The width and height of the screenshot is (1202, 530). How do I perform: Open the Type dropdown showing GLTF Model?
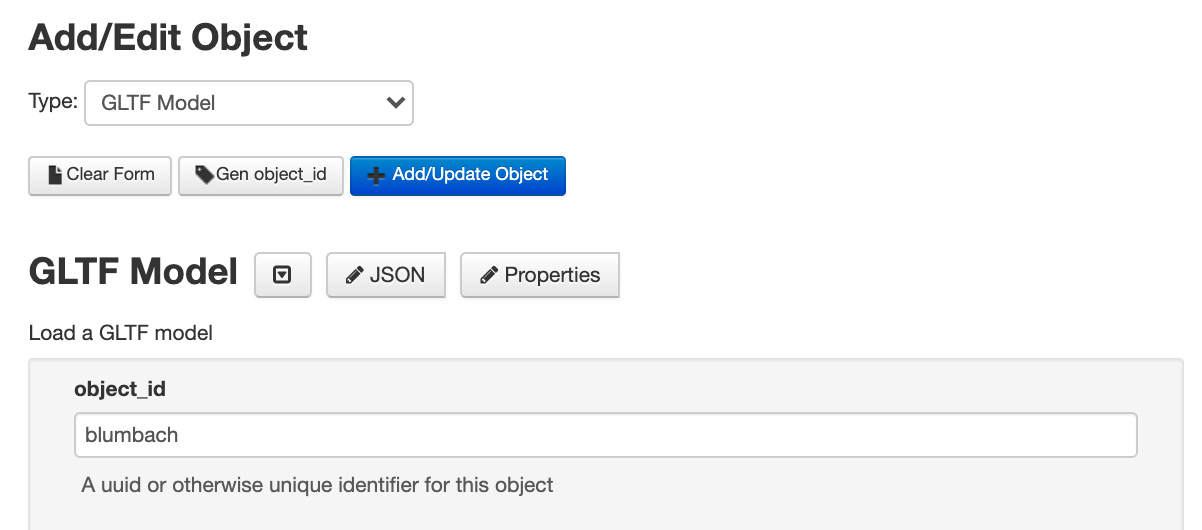click(x=249, y=103)
